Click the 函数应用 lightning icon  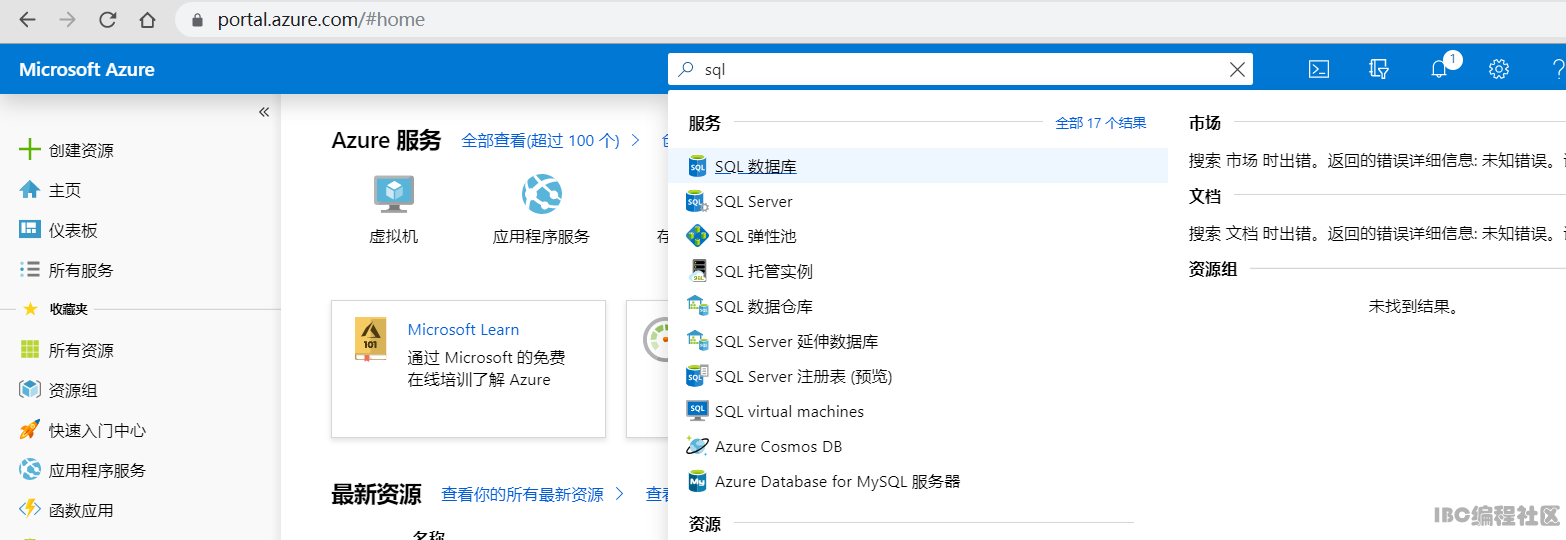(30, 510)
